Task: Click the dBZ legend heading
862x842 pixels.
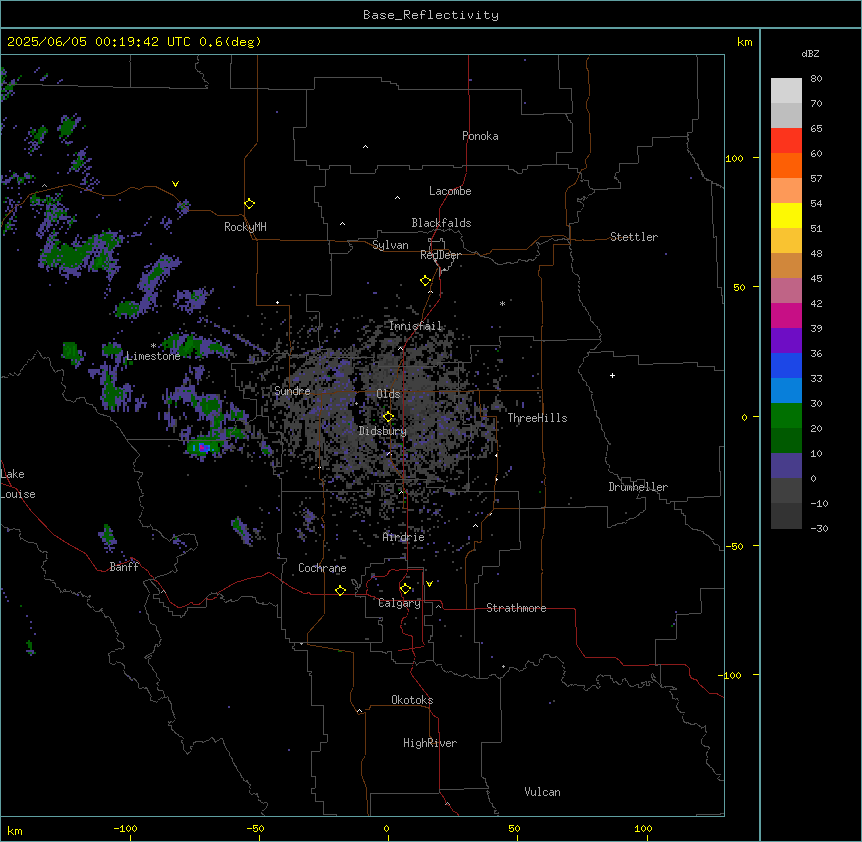Action: [810, 53]
